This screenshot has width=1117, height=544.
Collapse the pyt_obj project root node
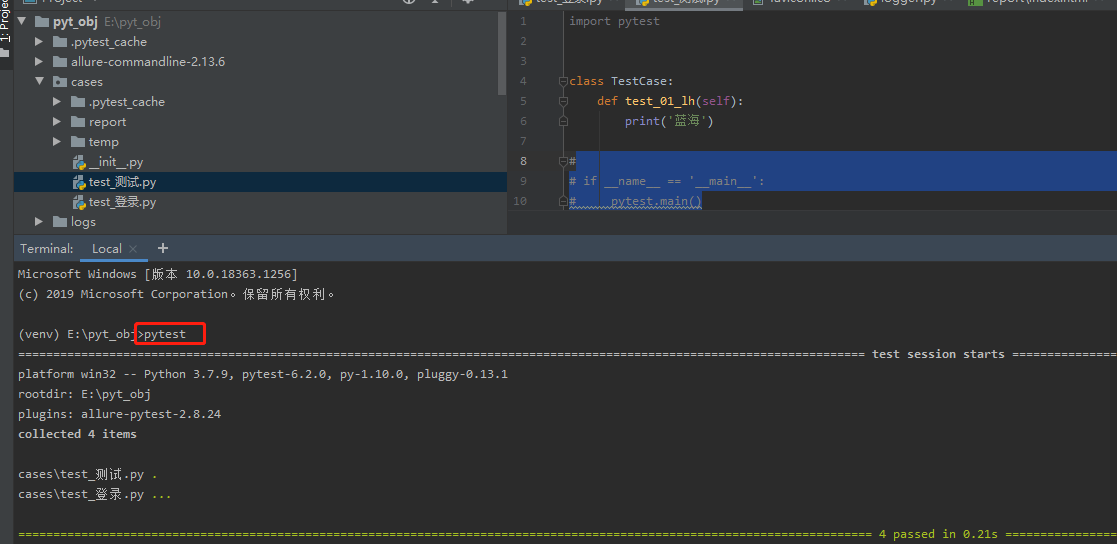(x=21, y=21)
